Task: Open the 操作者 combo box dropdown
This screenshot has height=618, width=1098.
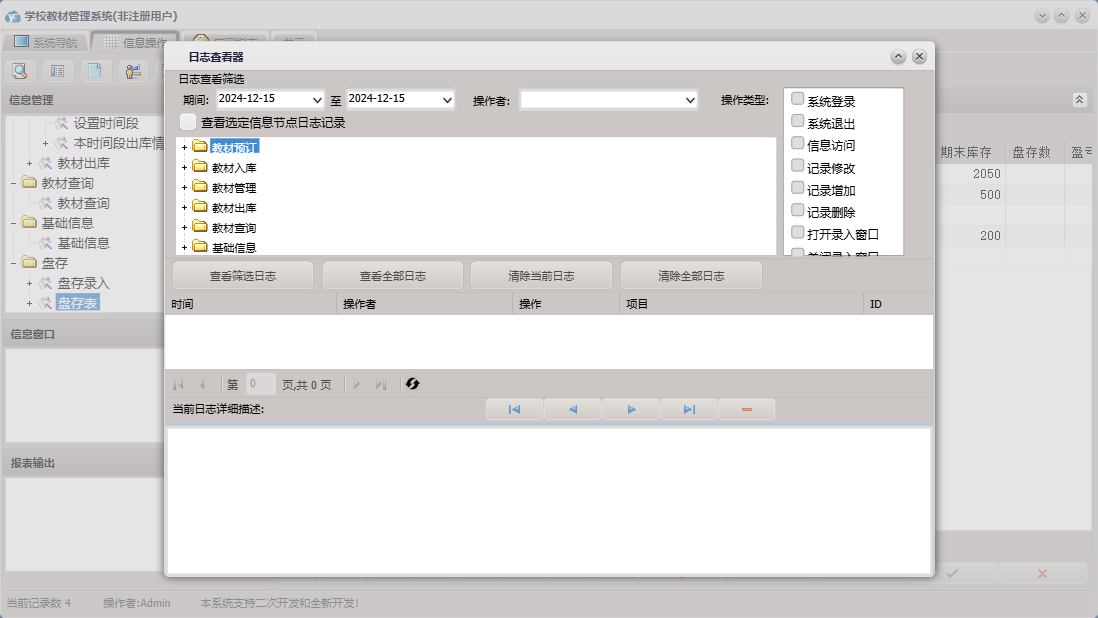Action: tap(690, 100)
